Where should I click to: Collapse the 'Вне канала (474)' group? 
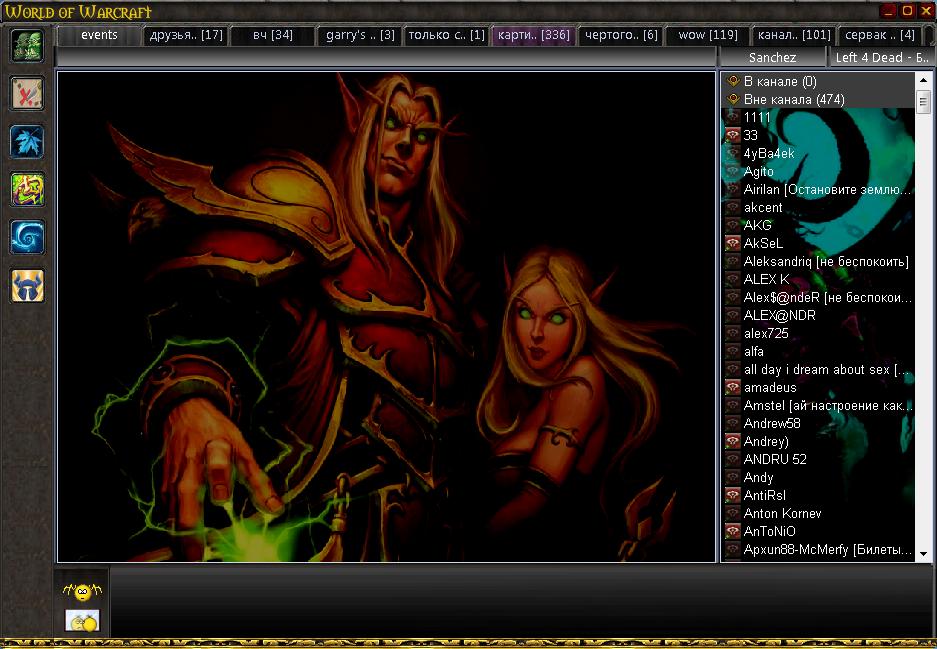pyautogui.click(x=733, y=100)
